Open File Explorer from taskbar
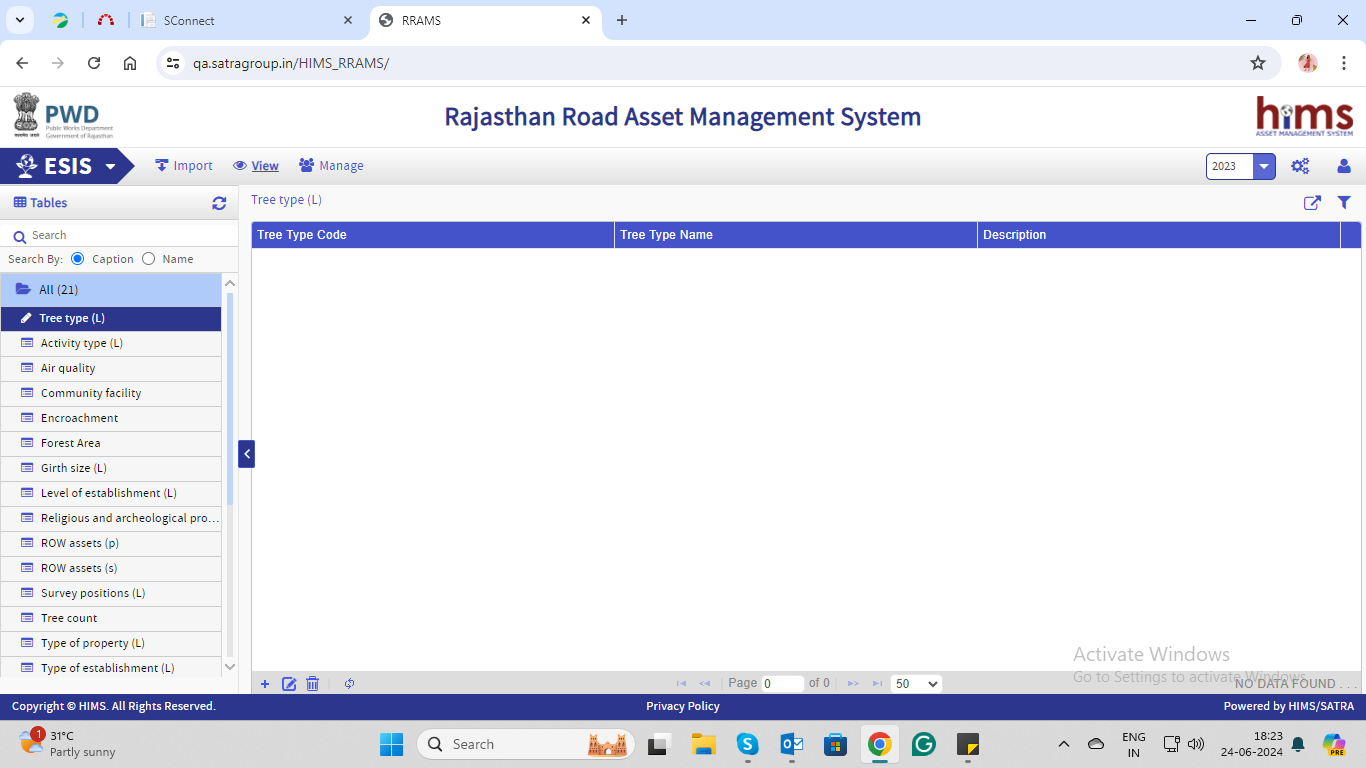1366x768 pixels. 703,744
